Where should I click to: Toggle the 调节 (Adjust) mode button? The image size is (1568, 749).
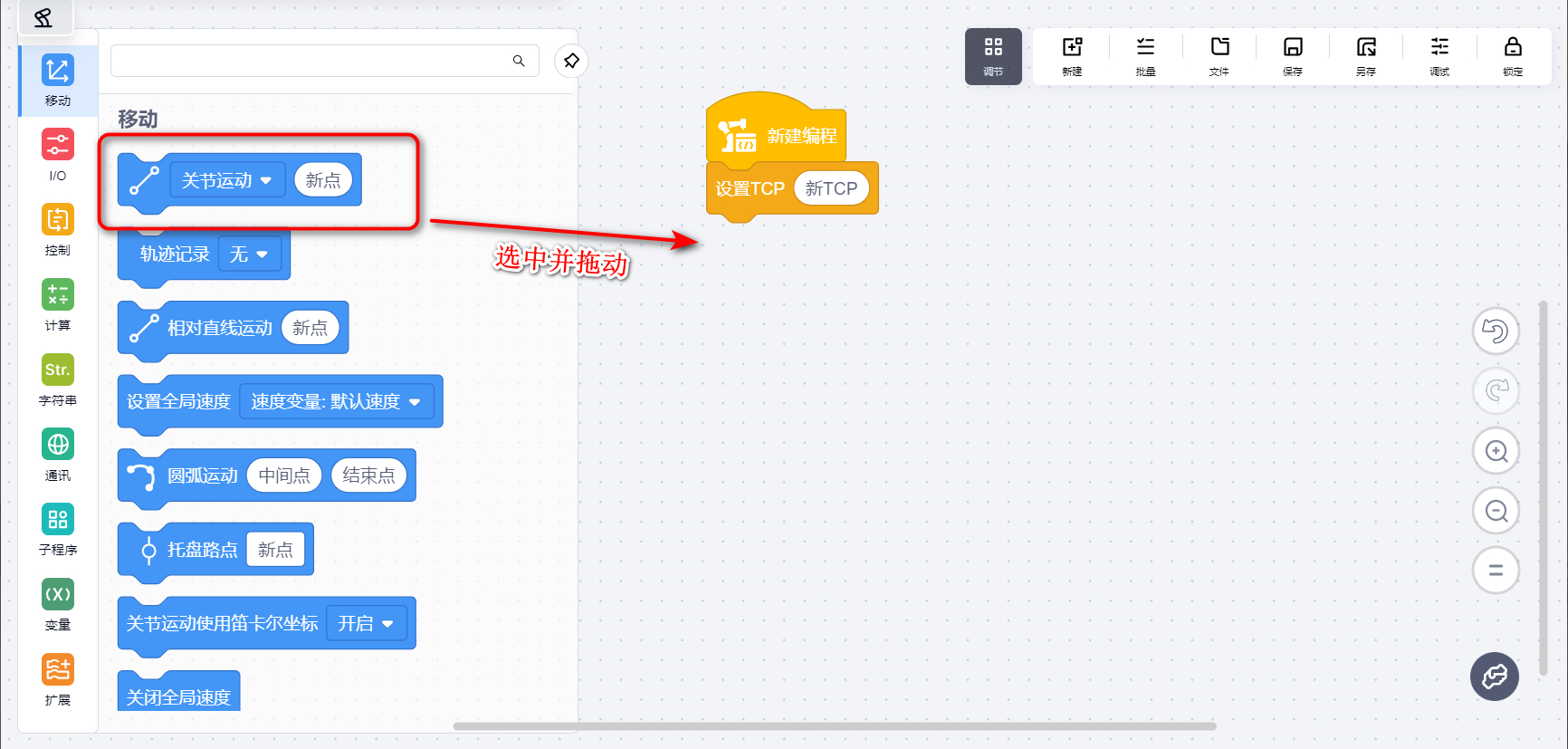993,56
